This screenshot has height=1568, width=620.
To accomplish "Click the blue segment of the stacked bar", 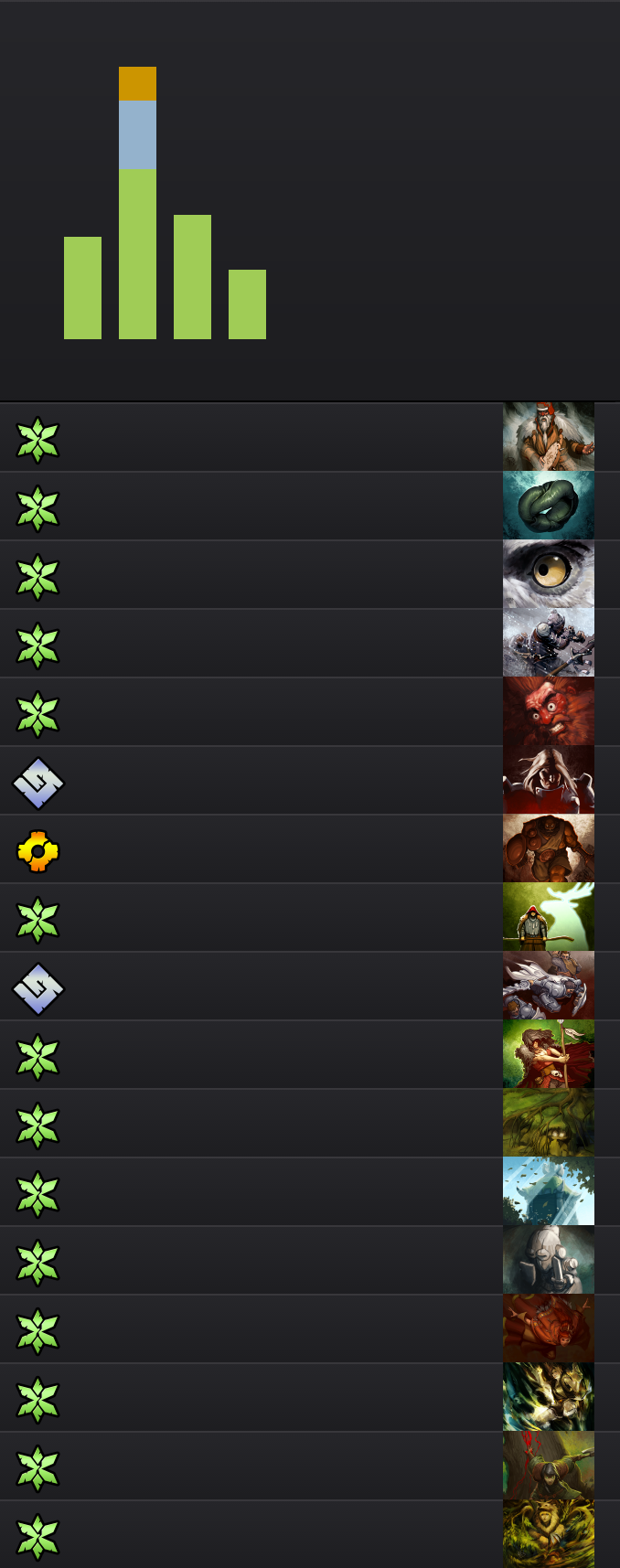I will pyautogui.click(x=137, y=135).
